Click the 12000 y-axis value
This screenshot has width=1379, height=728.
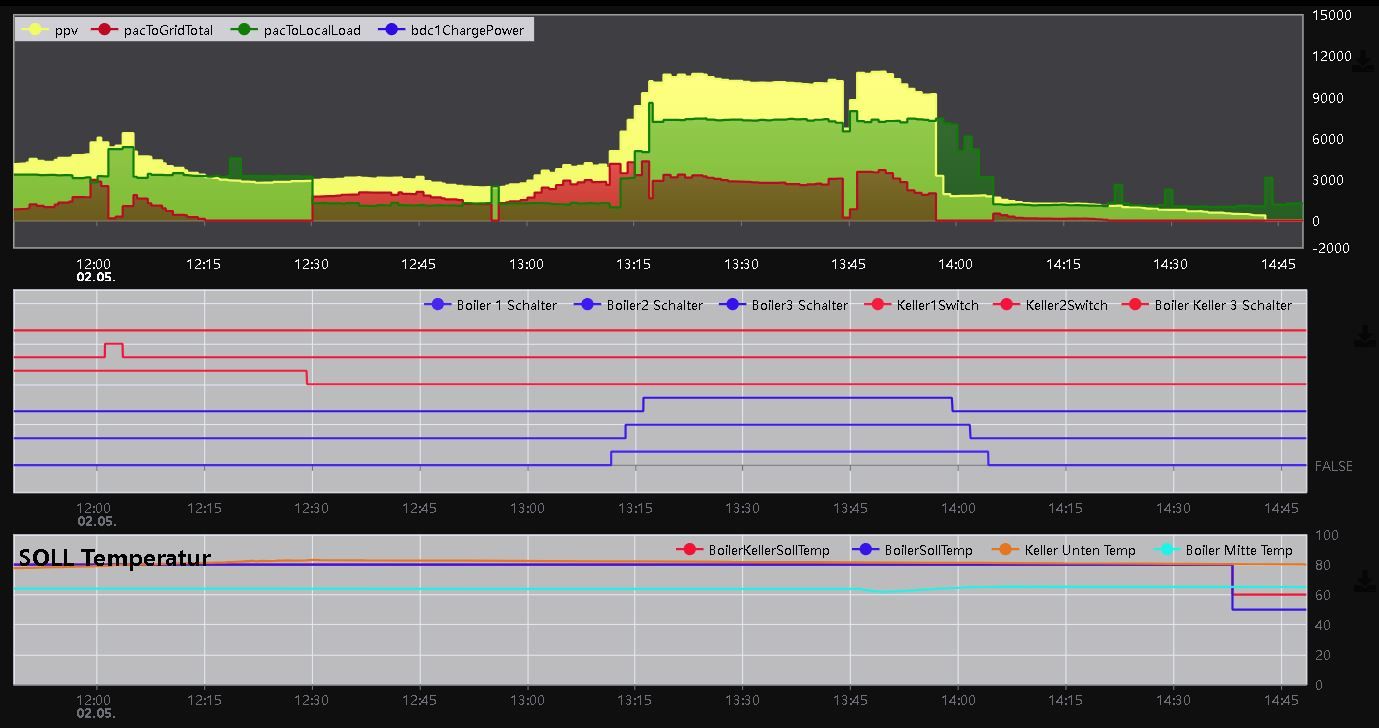(1332, 56)
